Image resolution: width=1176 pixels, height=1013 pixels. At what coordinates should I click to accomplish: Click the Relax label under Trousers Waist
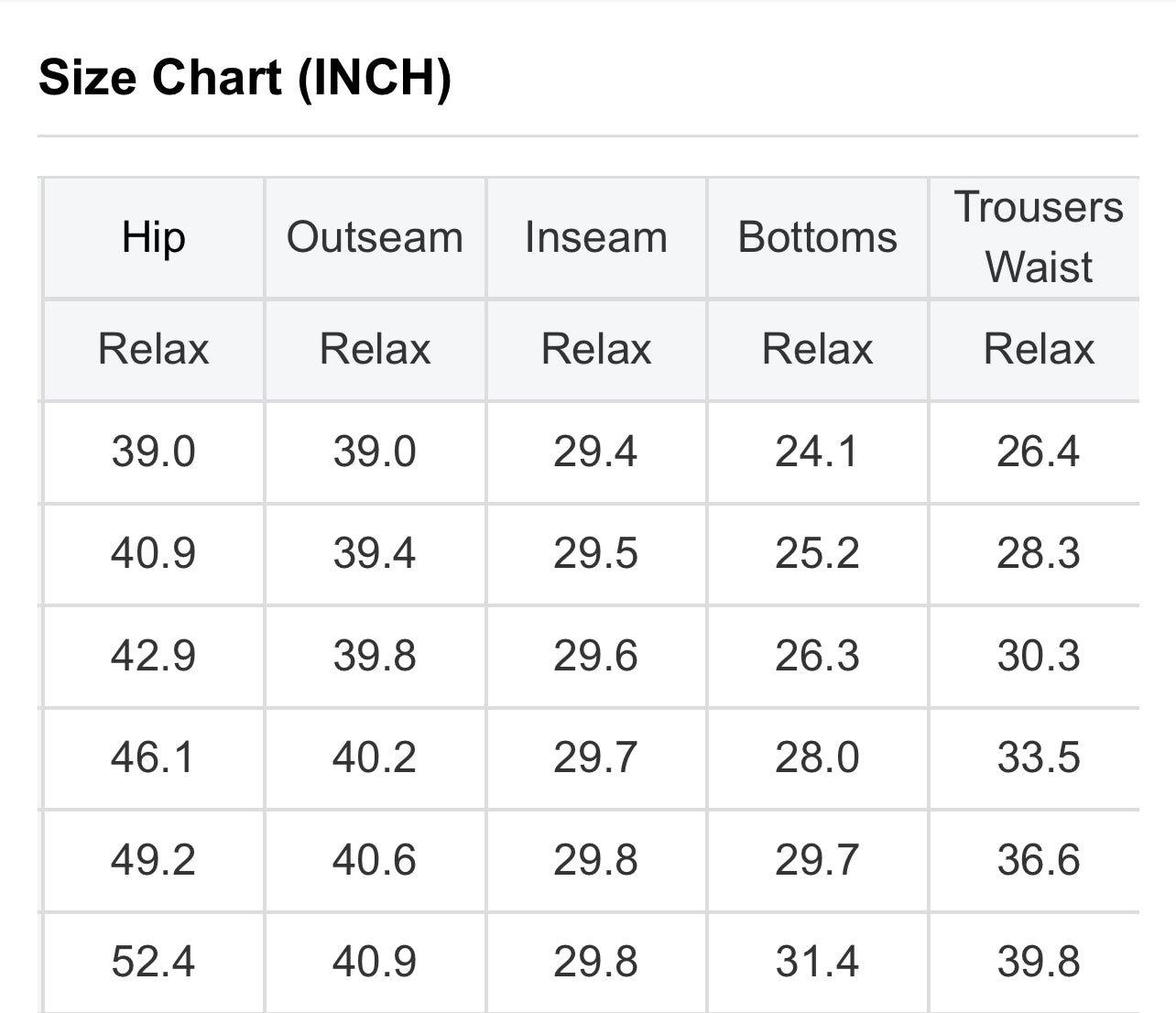pyautogui.click(x=1039, y=350)
